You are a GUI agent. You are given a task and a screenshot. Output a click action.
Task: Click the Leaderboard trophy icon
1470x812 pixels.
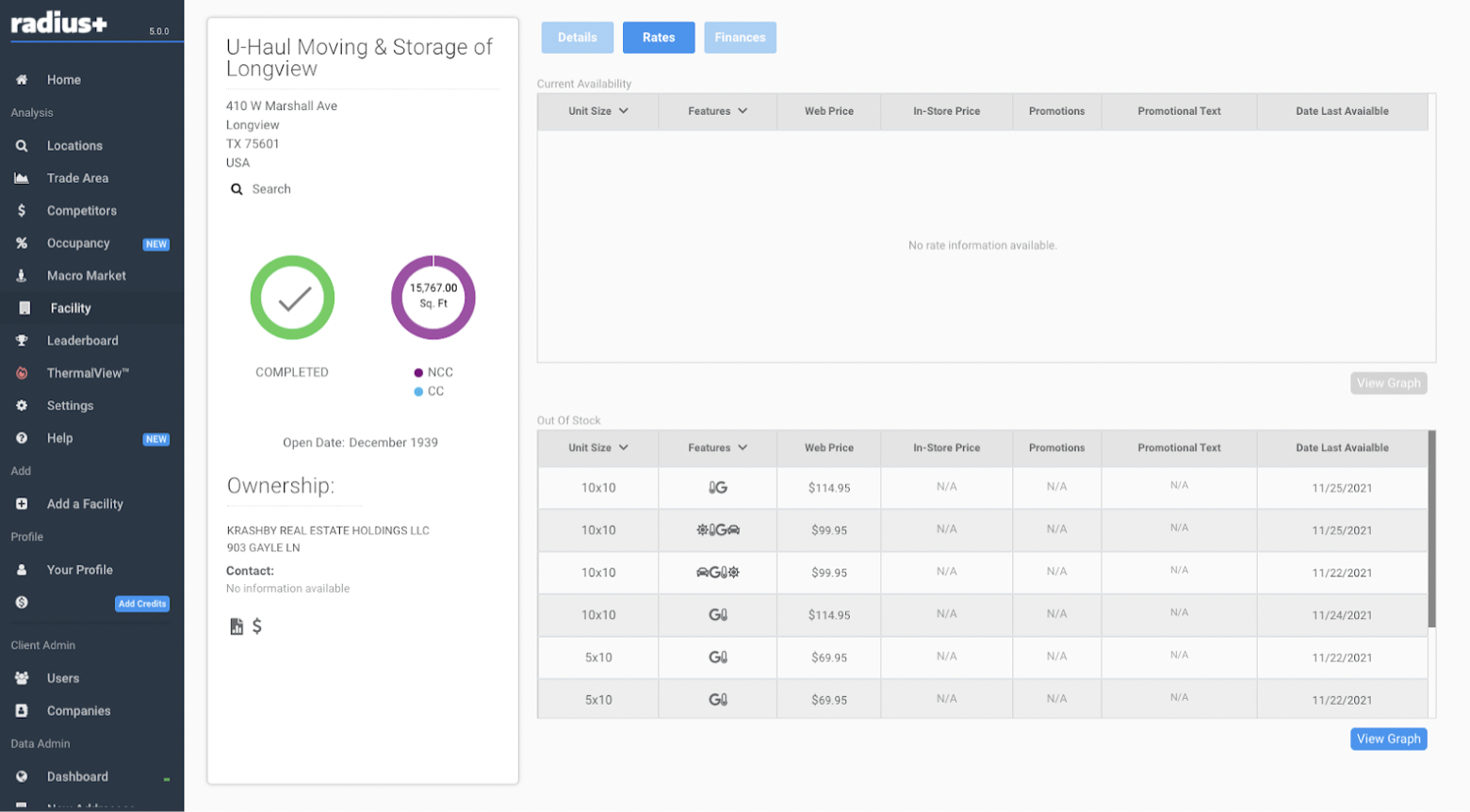point(22,341)
